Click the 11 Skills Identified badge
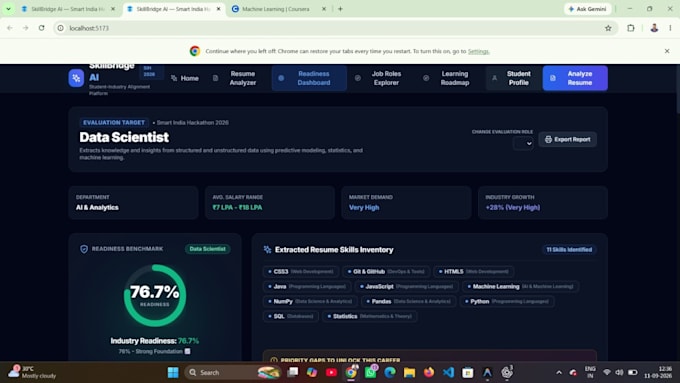 point(569,249)
